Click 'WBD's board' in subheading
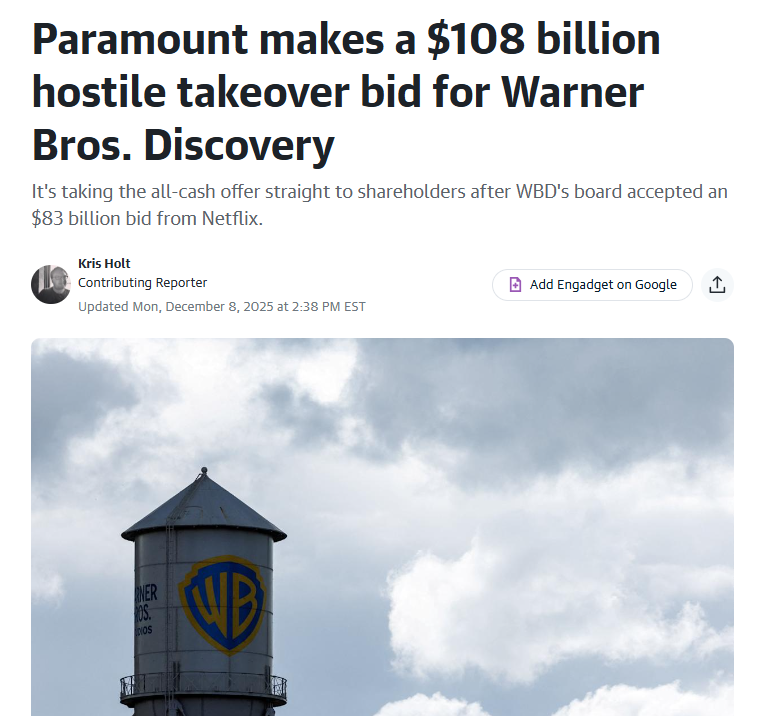Viewport: 758px width, 716px height. 568,192
